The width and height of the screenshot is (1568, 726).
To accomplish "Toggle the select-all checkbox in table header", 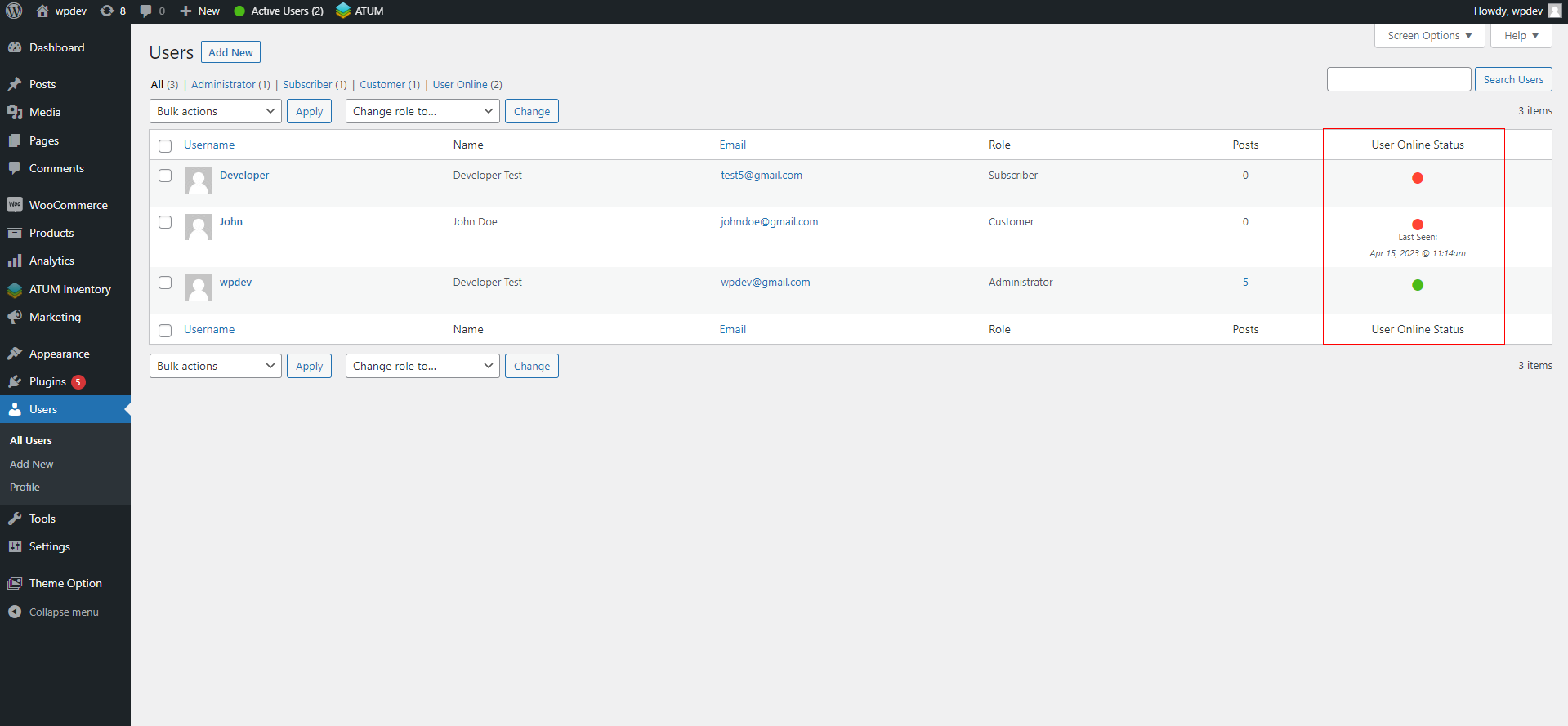I will click(x=165, y=146).
